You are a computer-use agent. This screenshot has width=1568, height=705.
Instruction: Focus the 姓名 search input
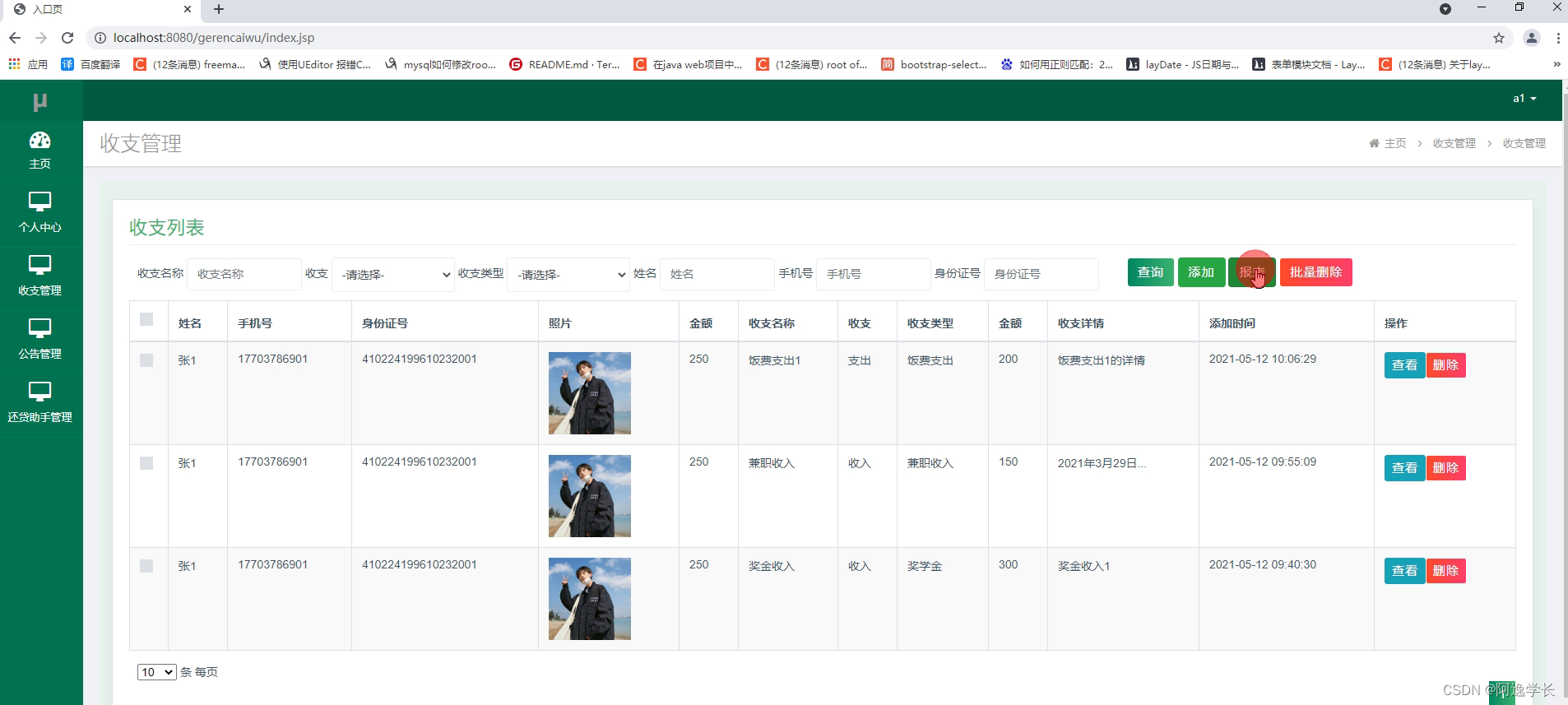tap(717, 274)
